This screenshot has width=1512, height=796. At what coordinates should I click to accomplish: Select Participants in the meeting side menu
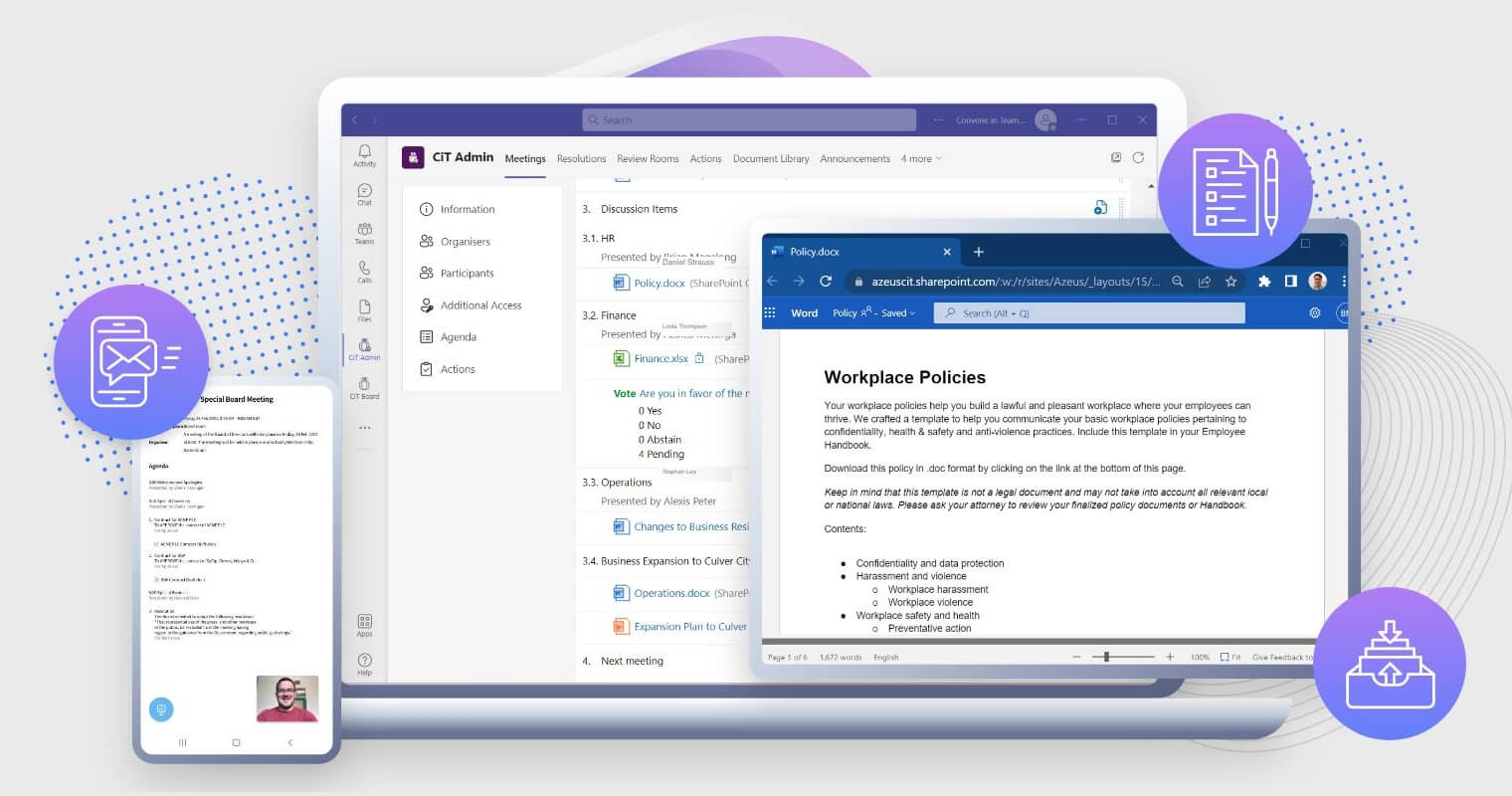[x=467, y=274]
